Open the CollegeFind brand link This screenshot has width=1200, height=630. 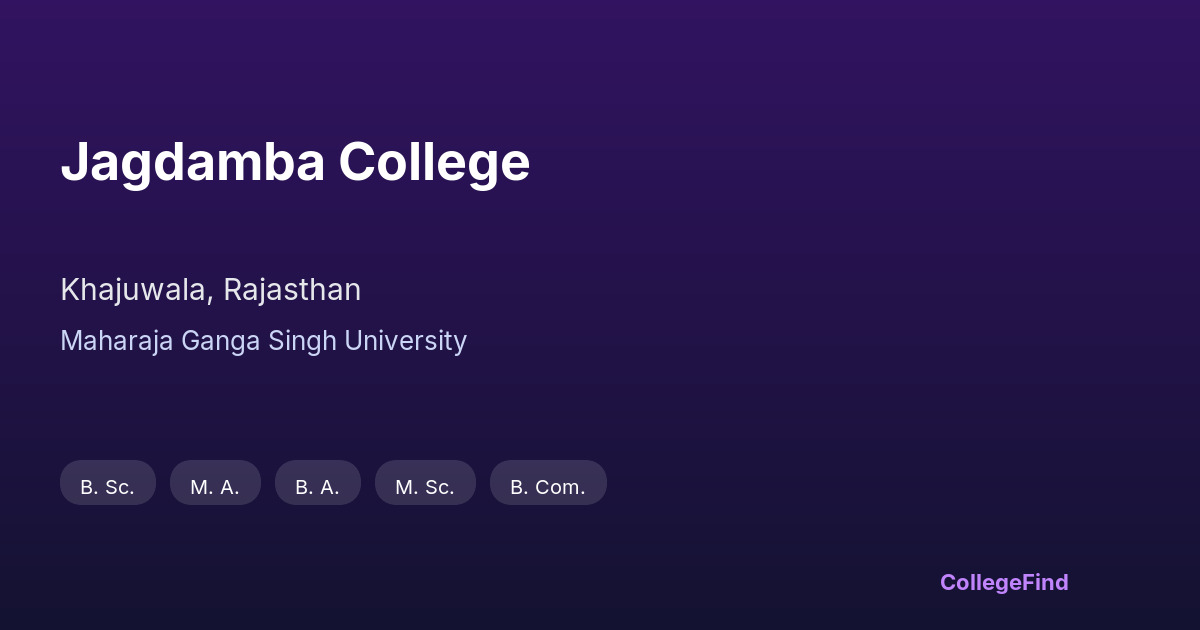click(1004, 582)
